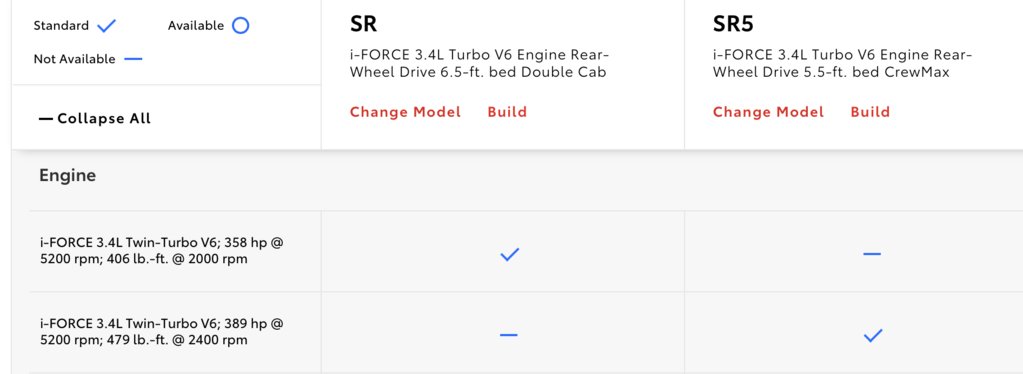Screen dimensions: 1023x374
Task: Open Build for the SR trim
Action: coord(507,112)
